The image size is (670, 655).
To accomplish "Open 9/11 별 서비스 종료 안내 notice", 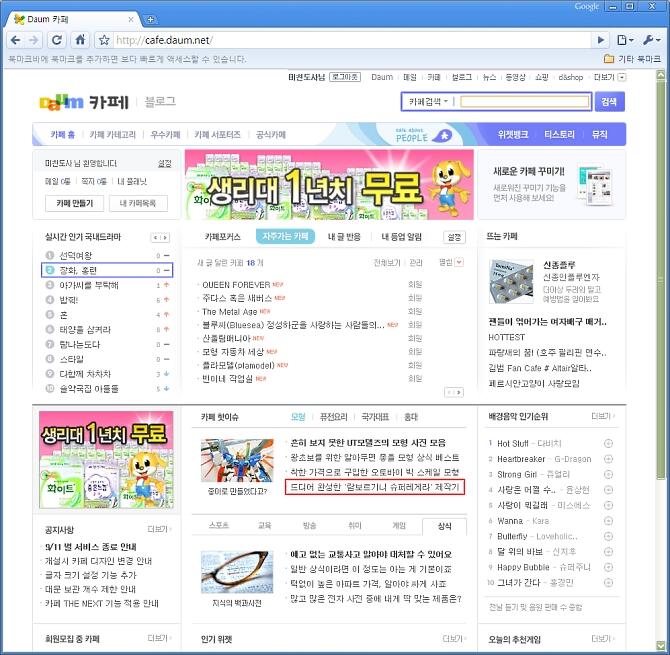I will coord(91,547).
